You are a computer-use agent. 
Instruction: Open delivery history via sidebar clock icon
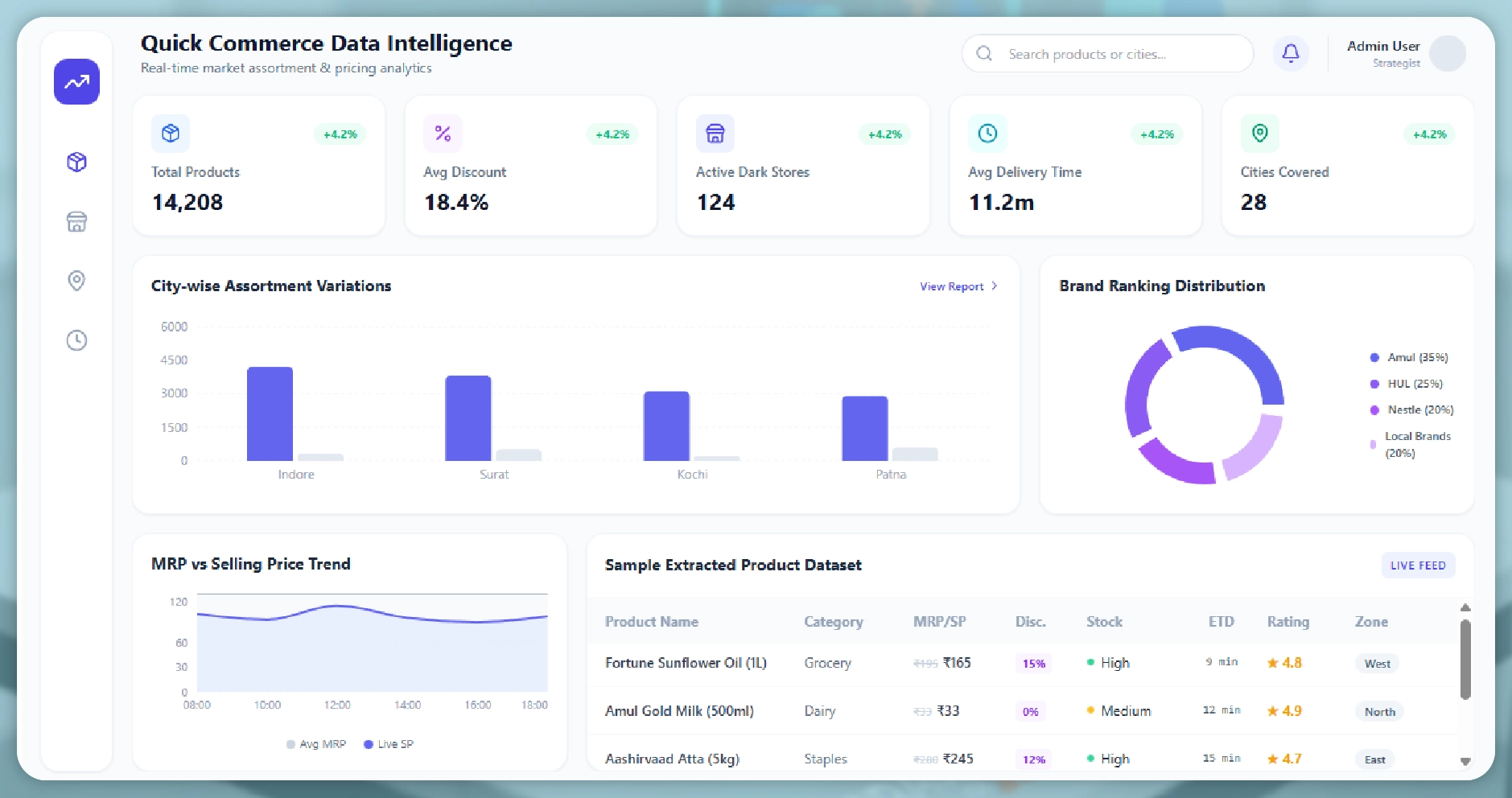pyautogui.click(x=76, y=339)
